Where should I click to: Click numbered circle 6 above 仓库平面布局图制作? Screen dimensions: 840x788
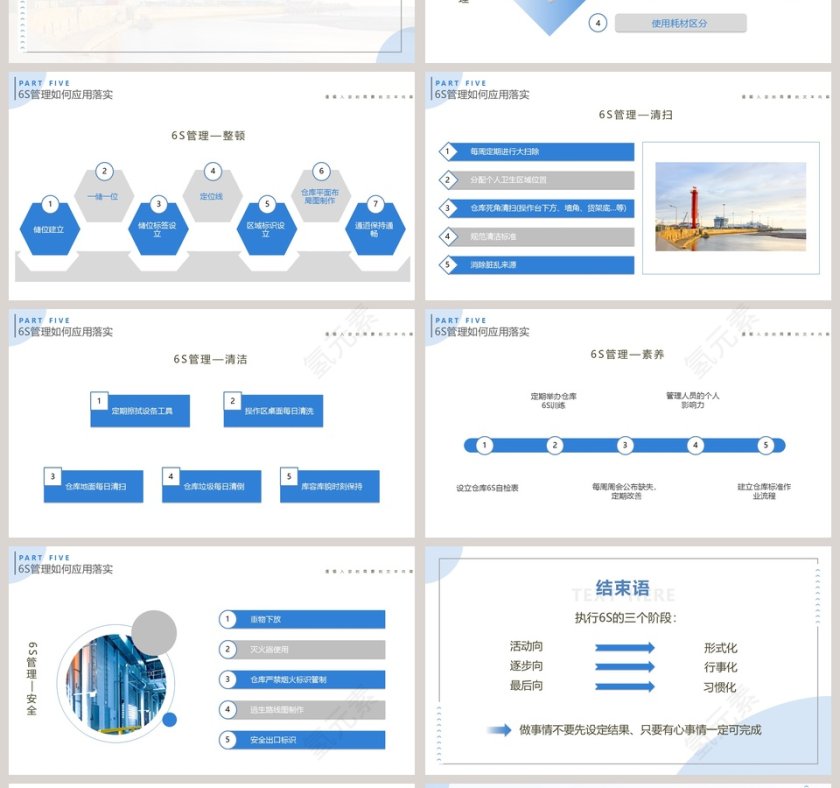(x=320, y=170)
